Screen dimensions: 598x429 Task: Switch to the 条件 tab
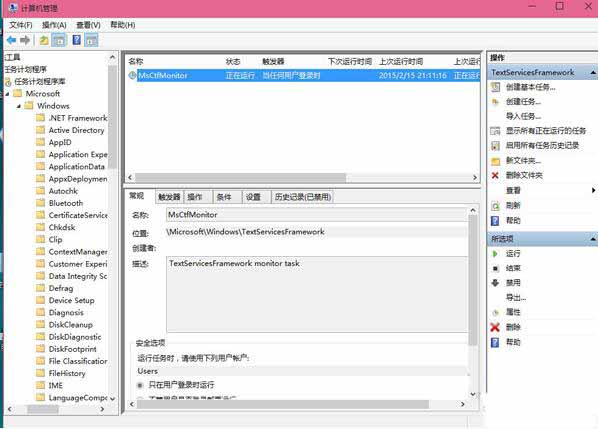coord(227,197)
